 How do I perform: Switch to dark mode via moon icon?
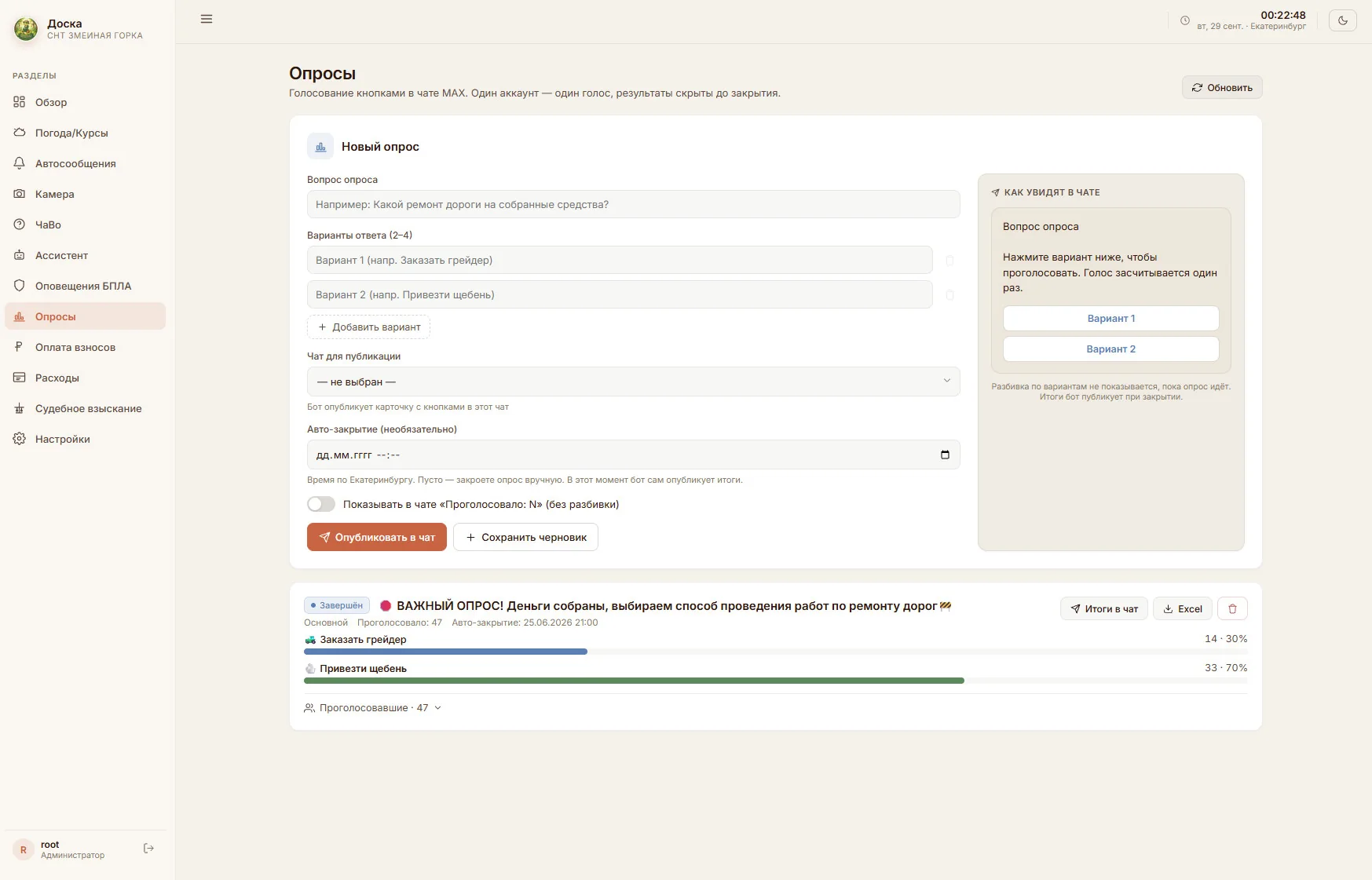[1342, 20]
